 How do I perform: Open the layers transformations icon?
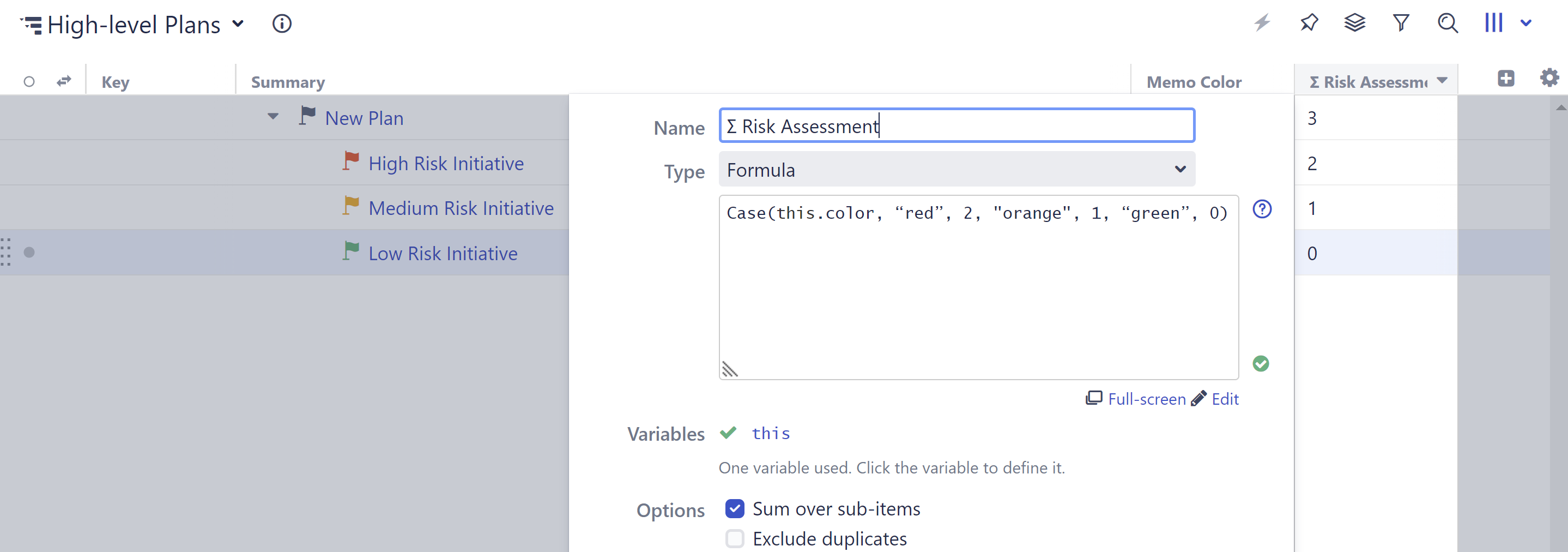1354,23
